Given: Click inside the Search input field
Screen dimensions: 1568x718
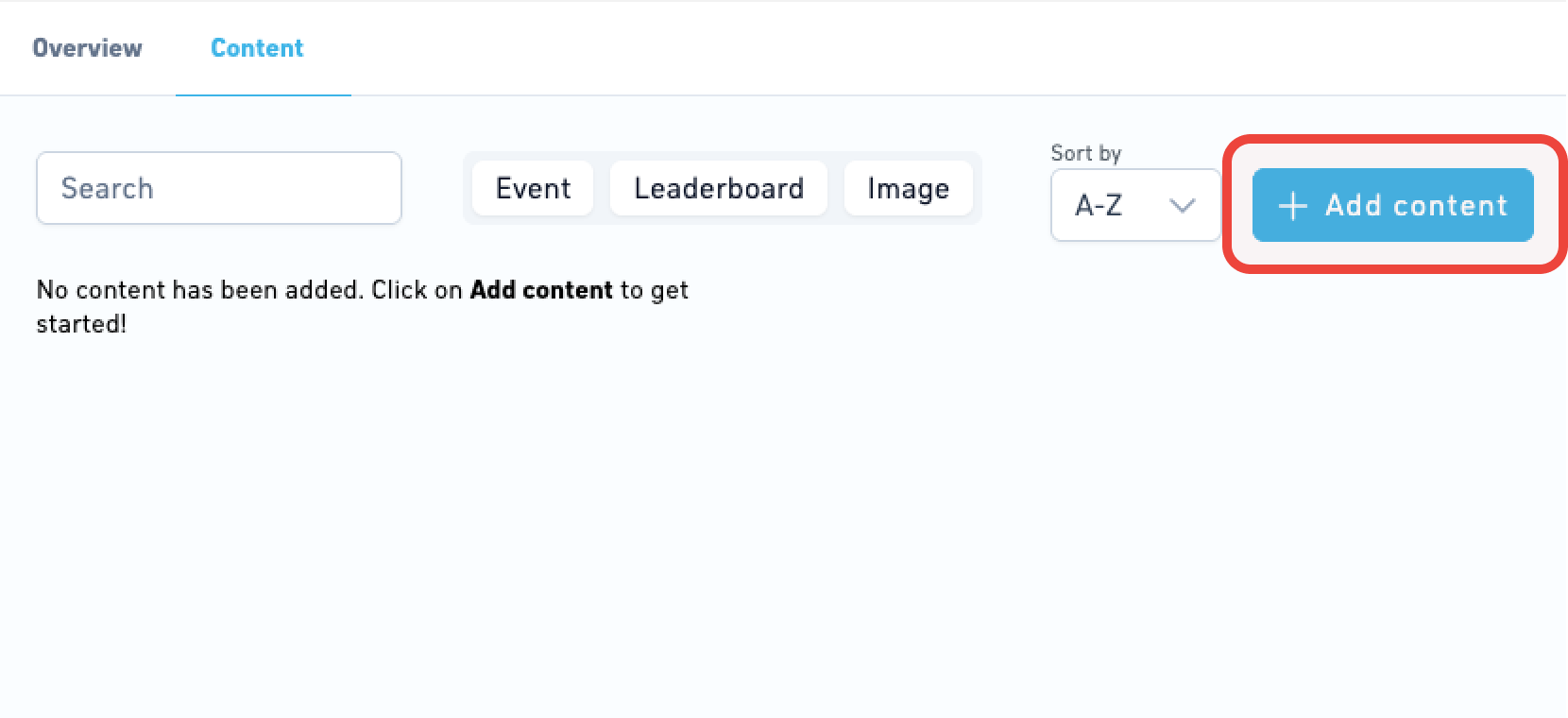Looking at the screenshot, I should [219, 188].
